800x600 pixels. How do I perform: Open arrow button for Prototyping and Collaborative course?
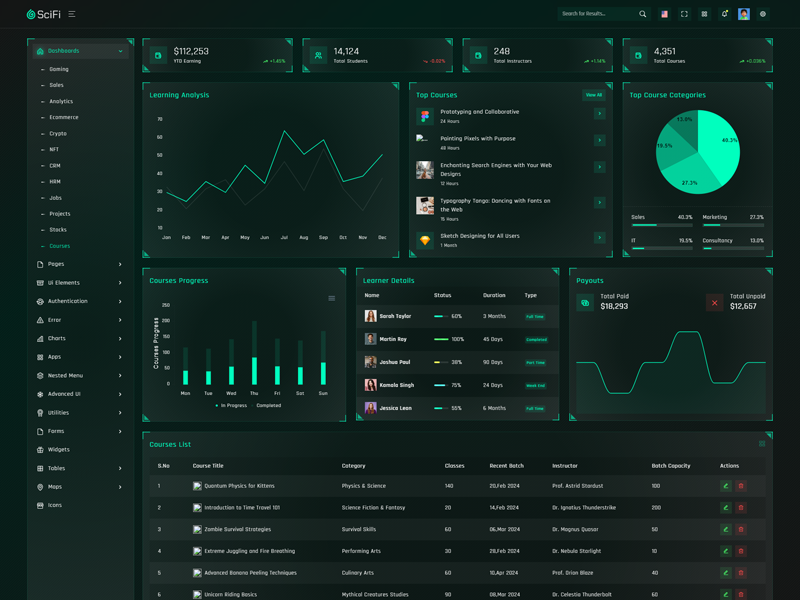click(599, 114)
